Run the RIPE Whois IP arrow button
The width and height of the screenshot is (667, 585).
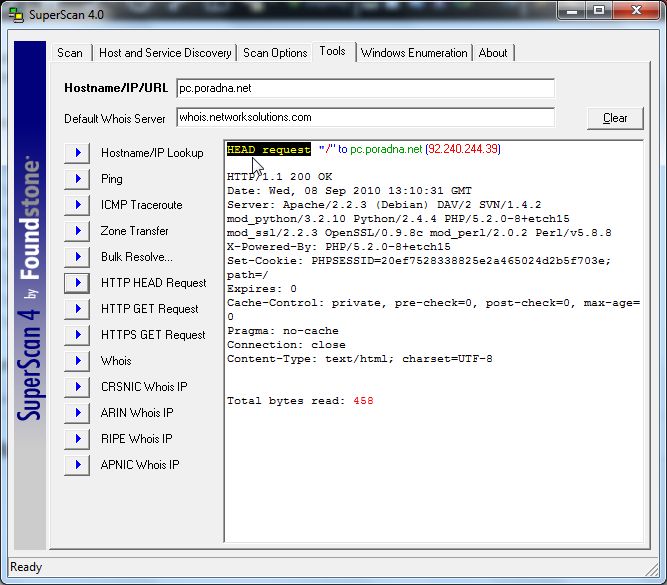coord(77,439)
